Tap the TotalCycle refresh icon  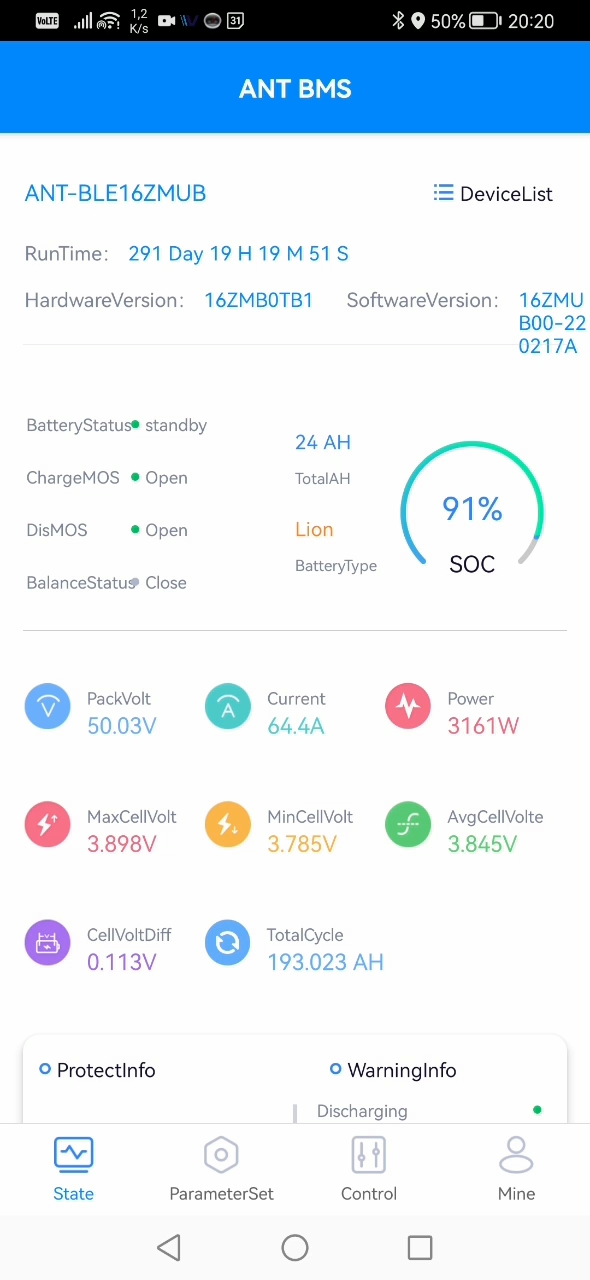click(x=228, y=943)
